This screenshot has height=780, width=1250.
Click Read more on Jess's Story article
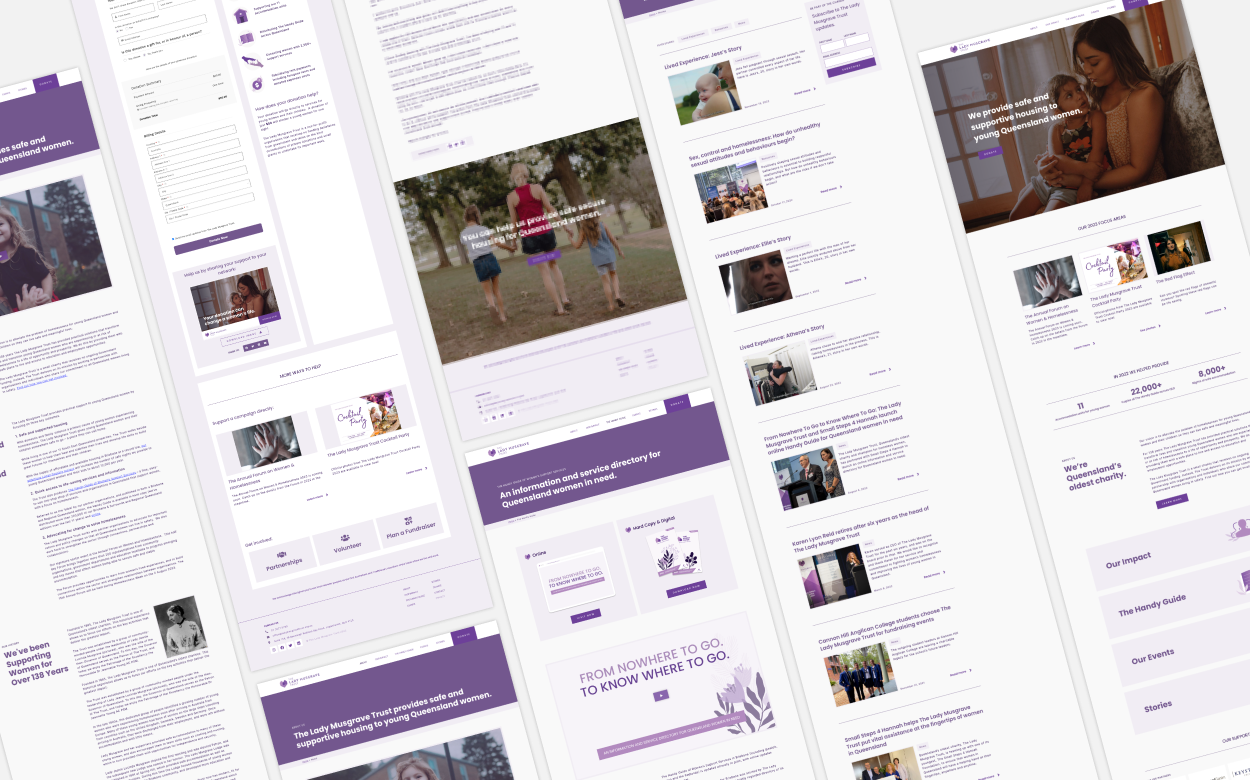805,90
